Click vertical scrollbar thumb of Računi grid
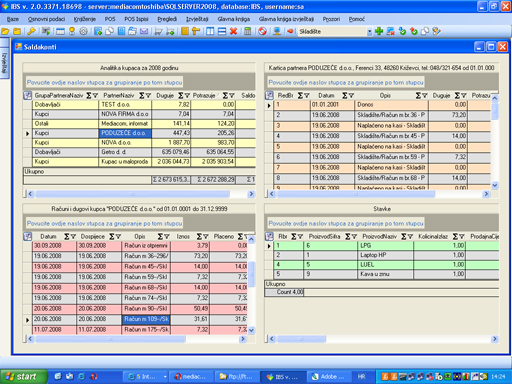This screenshot has height=384, width=512. point(252,275)
